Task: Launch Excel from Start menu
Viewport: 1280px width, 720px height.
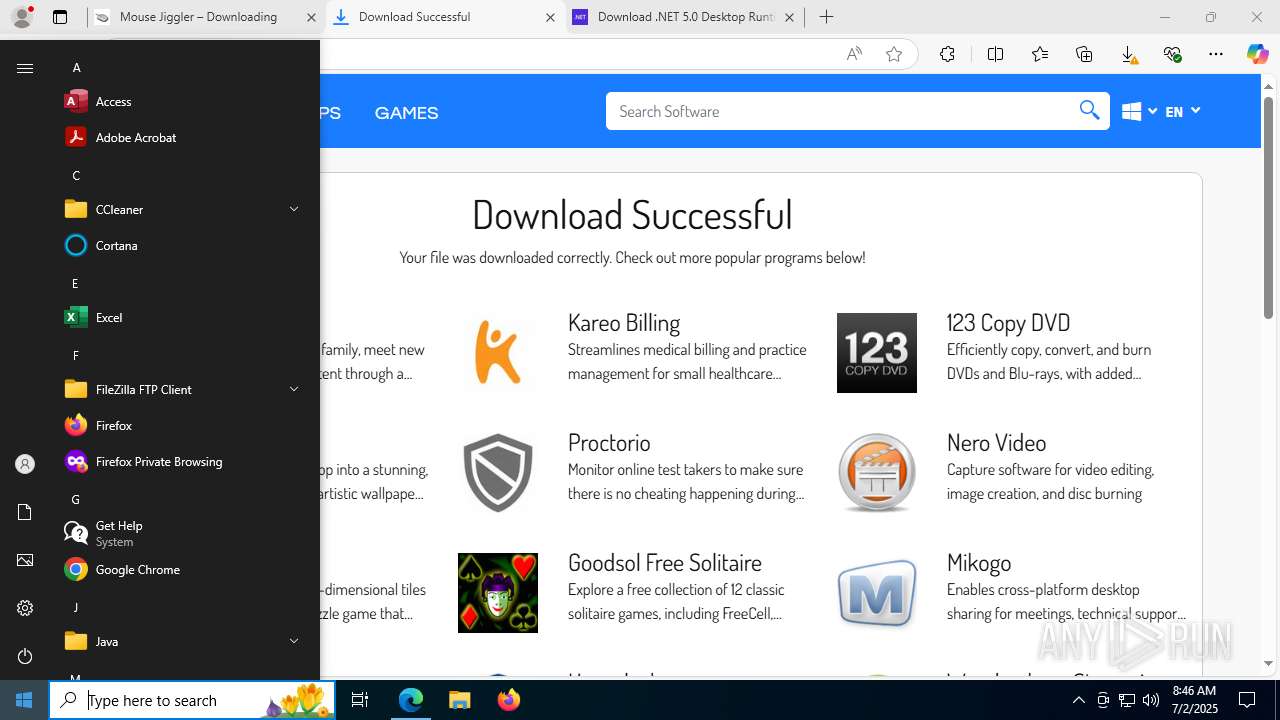Action: coord(180,317)
